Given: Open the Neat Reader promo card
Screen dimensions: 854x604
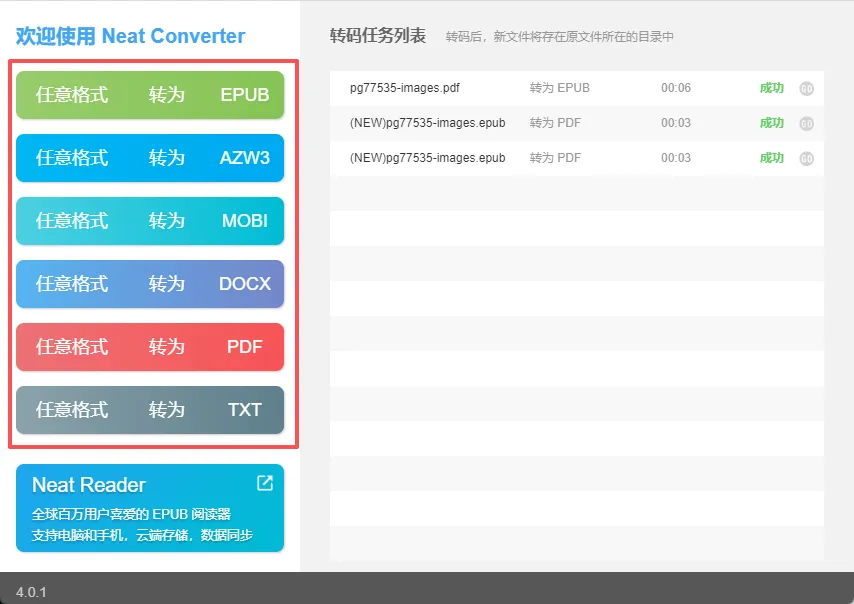Looking at the screenshot, I should pos(150,508).
